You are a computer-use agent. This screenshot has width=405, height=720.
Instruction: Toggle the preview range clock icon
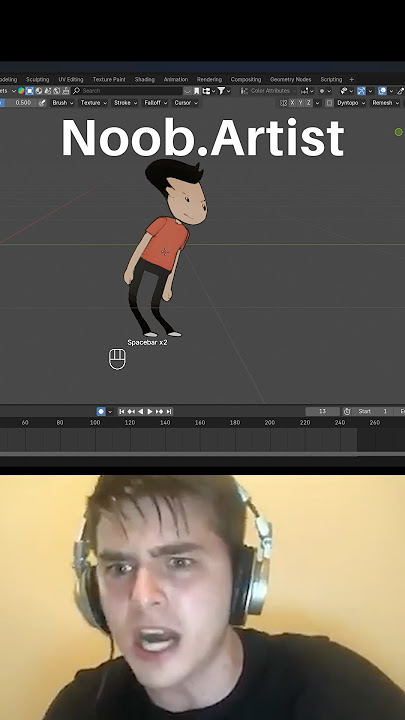tap(347, 411)
